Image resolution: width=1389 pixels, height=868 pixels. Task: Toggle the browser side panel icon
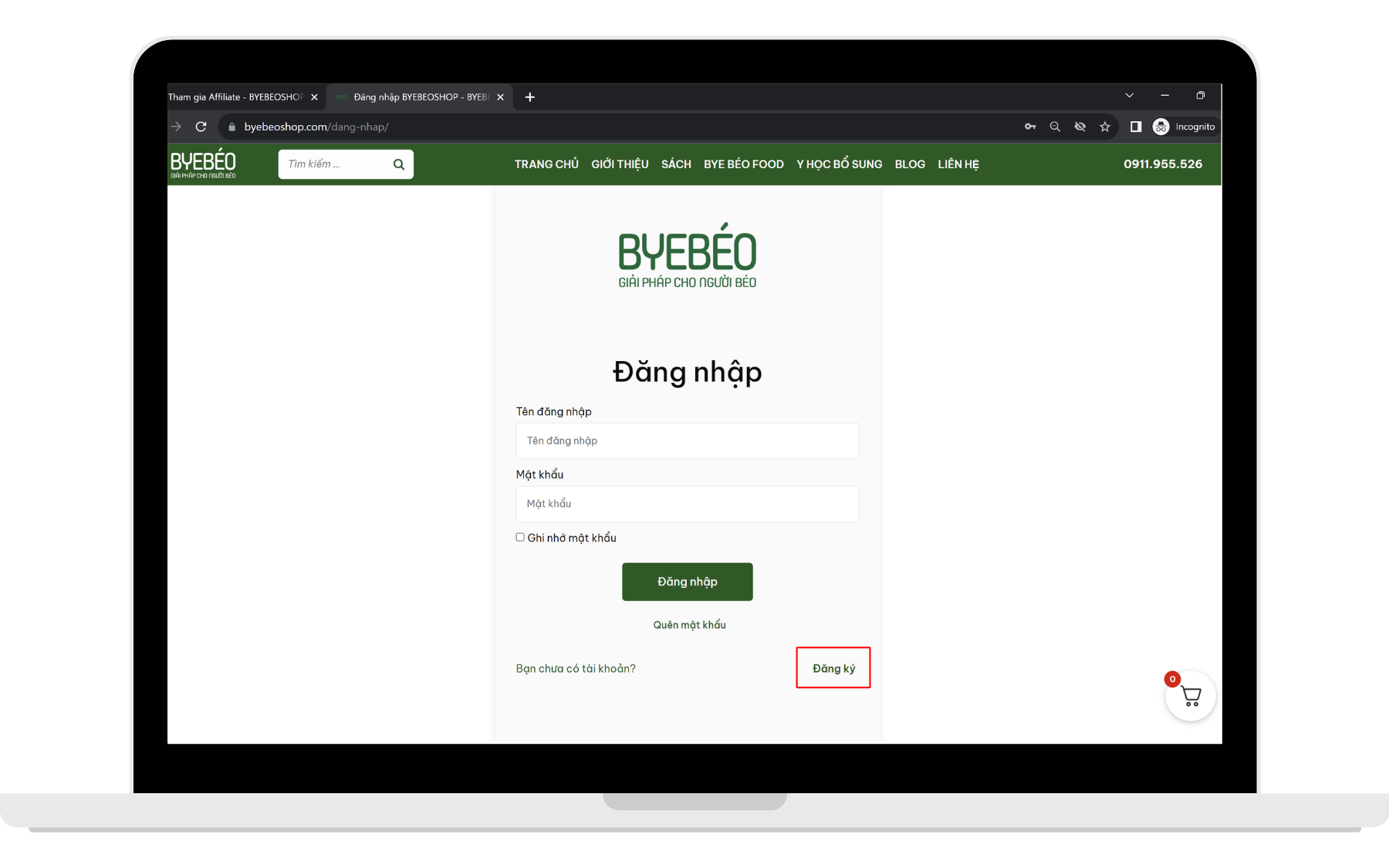(x=1136, y=127)
